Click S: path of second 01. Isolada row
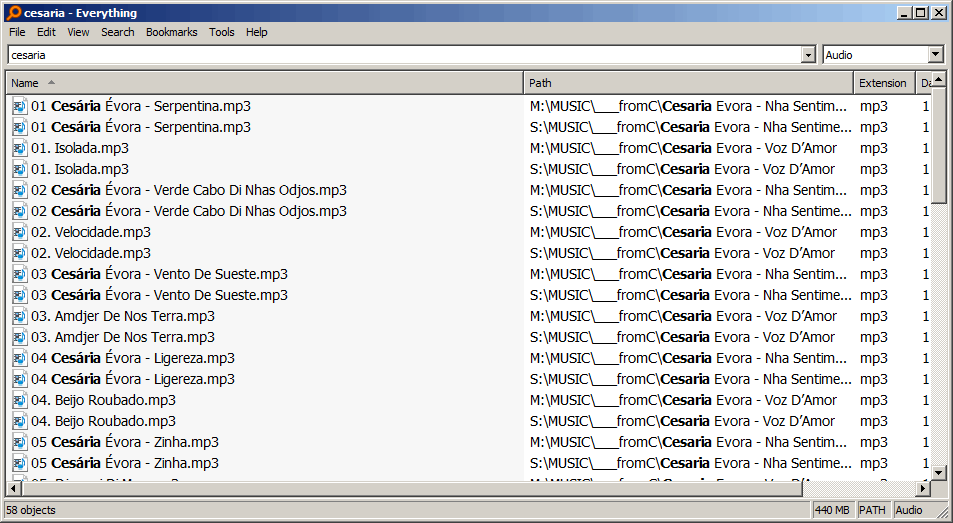Image resolution: width=953 pixels, height=523 pixels. point(683,169)
